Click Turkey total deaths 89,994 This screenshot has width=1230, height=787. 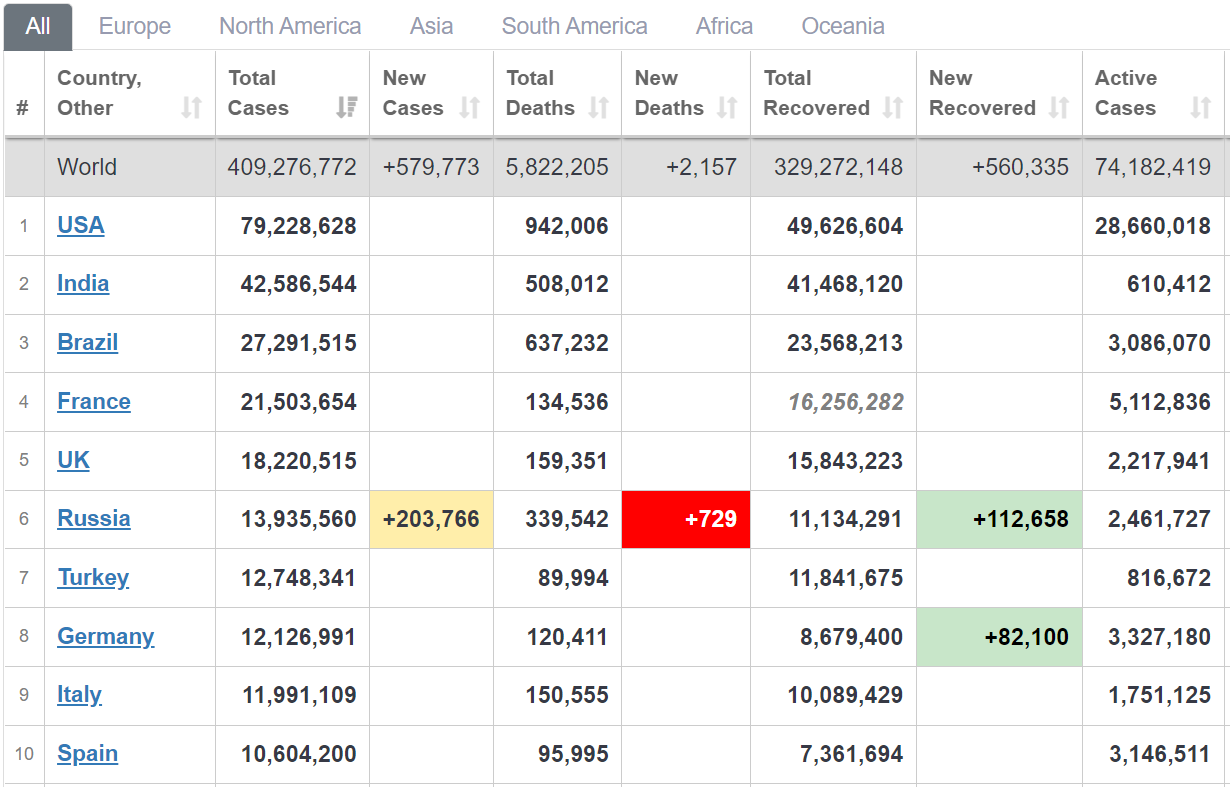(x=573, y=579)
